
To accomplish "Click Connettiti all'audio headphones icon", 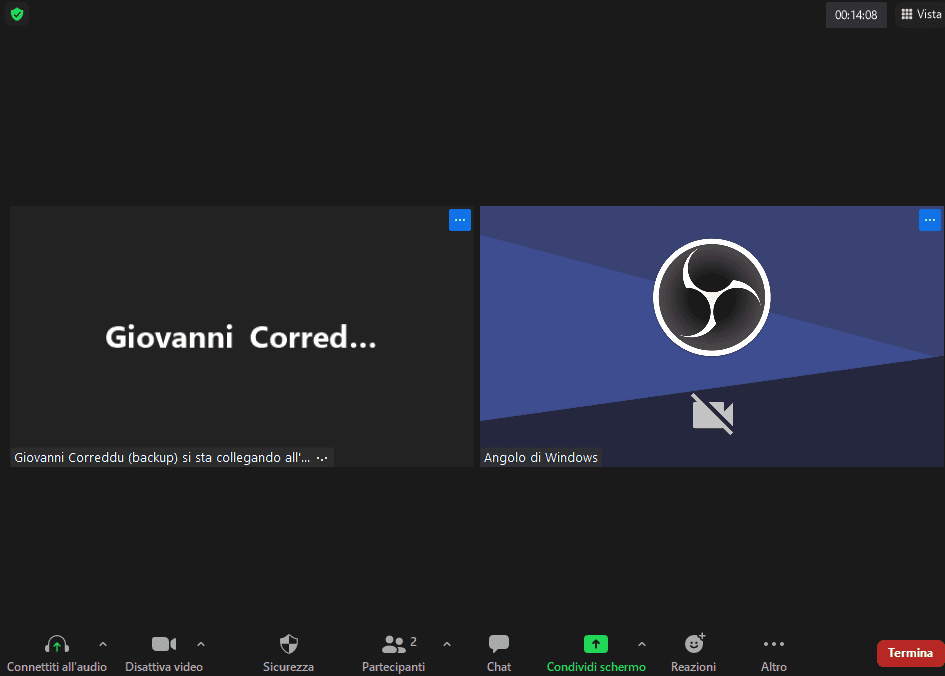I will click(x=57, y=645).
